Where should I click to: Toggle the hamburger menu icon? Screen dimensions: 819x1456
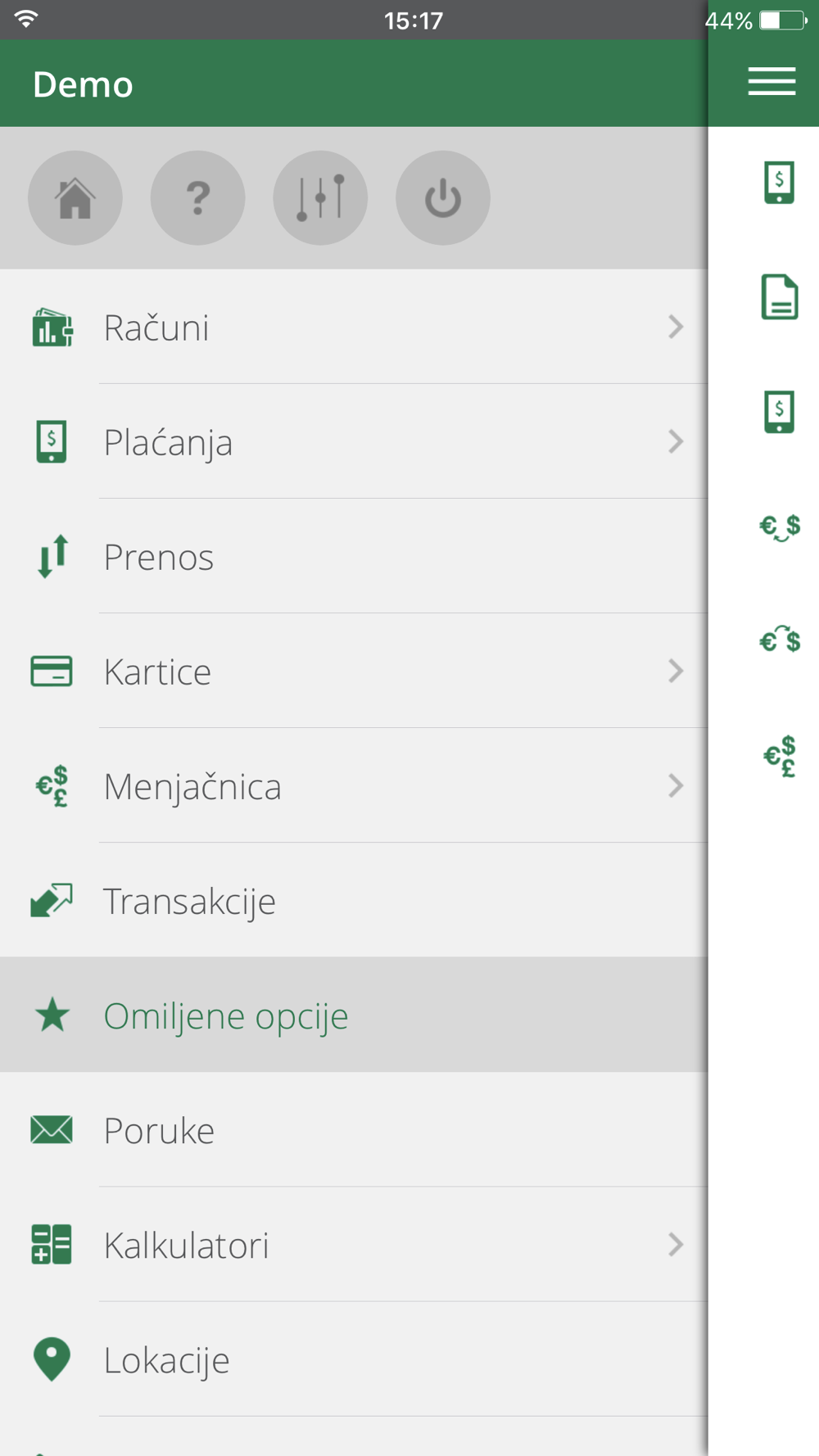(x=771, y=82)
